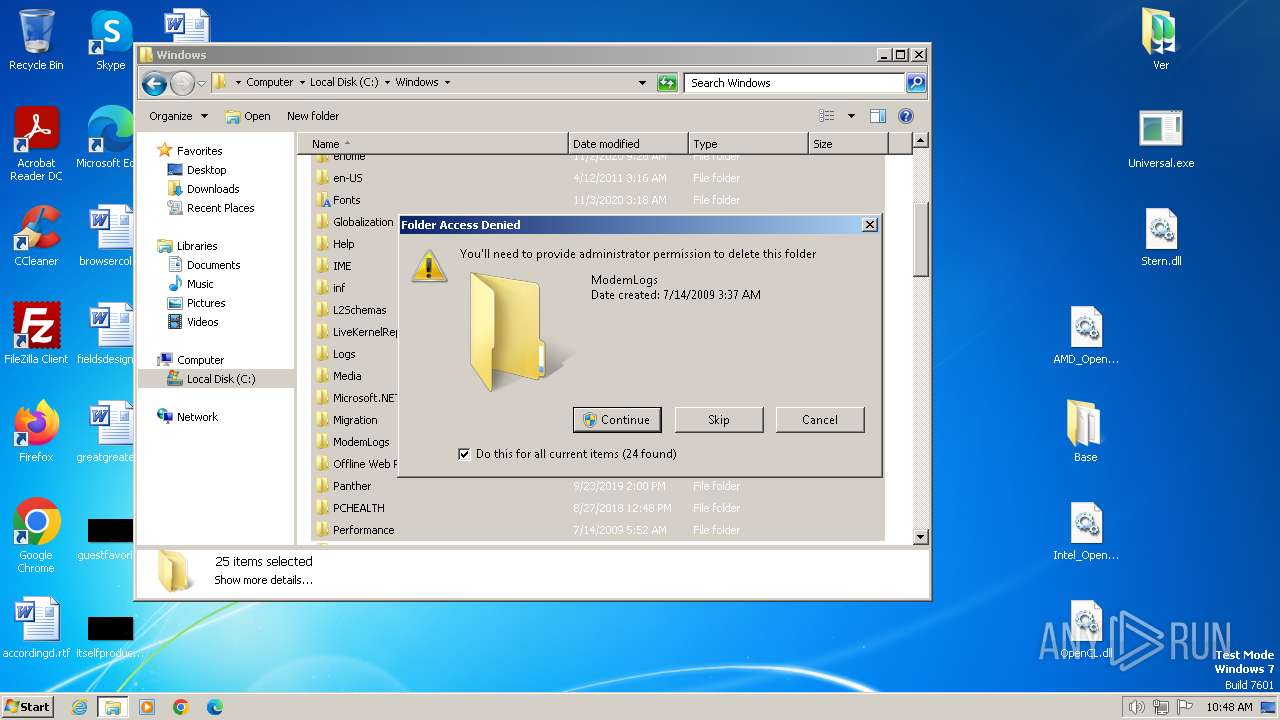Image resolution: width=1280 pixels, height=720 pixels.
Task: Open the Start menu
Action: (x=27, y=707)
